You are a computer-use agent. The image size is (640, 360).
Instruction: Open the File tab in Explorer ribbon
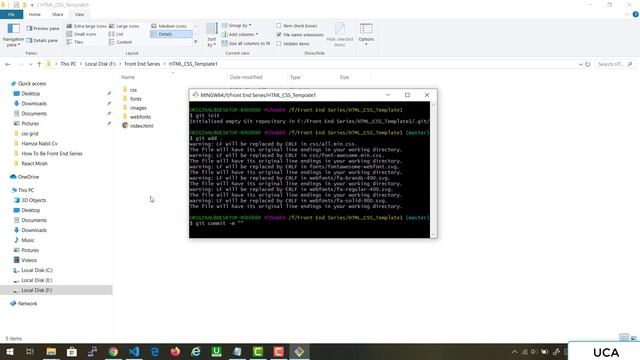(11, 14)
